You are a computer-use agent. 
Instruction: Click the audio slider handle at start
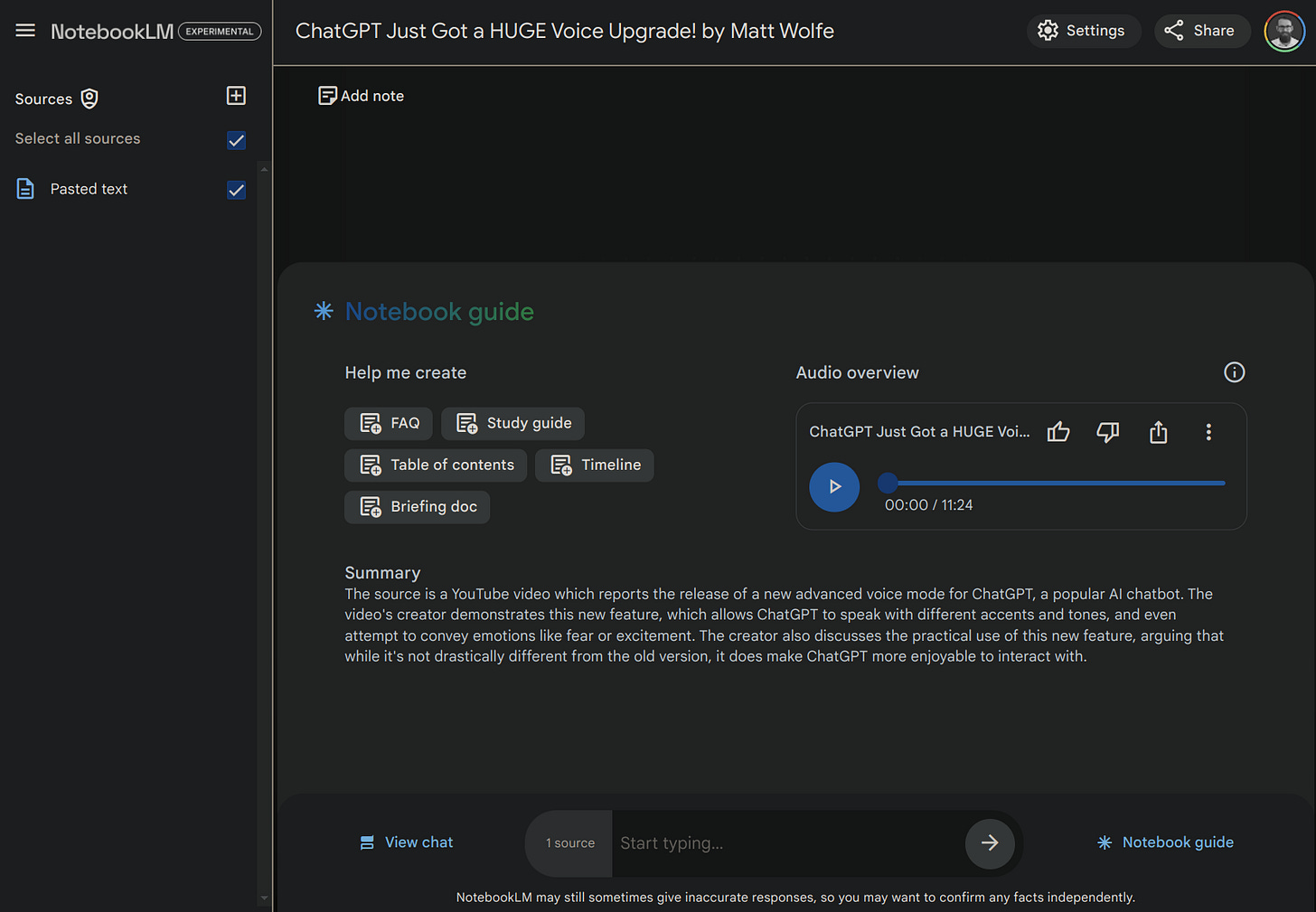click(x=888, y=483)
